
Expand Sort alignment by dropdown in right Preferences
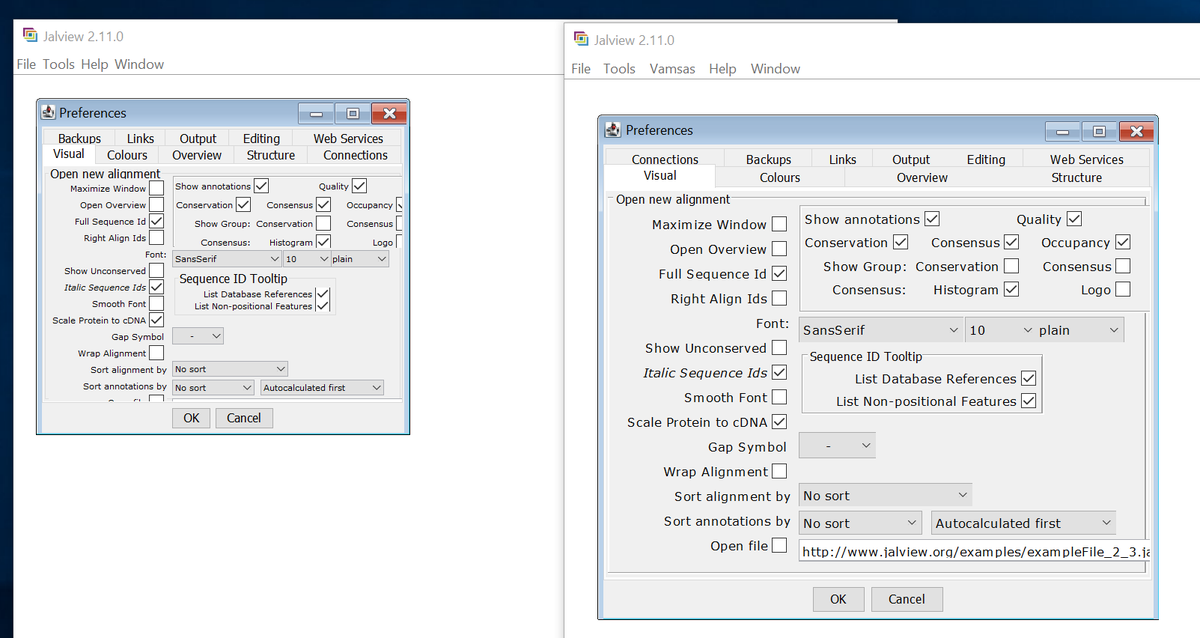click(x=885, y=495)
